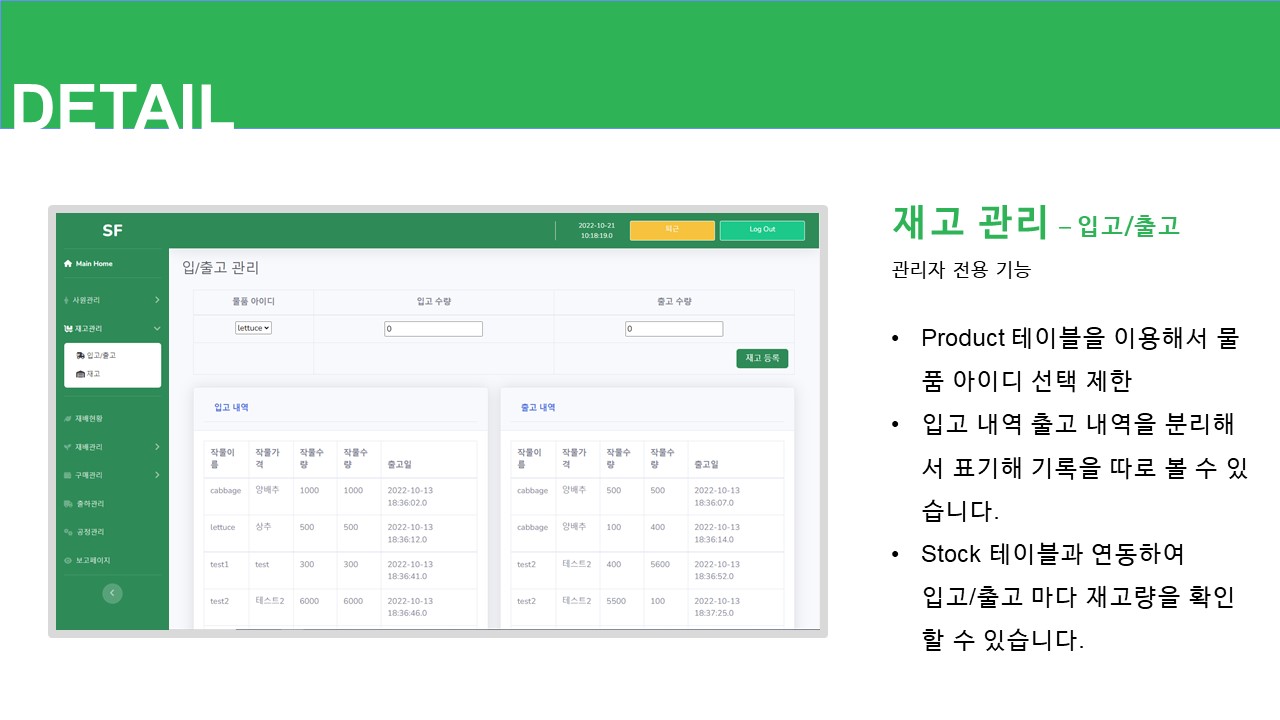The height and width of the screenshot is (720, 1280).
Task: Click the 재배현황 leaf icon
Action: (x=68, y=419)
